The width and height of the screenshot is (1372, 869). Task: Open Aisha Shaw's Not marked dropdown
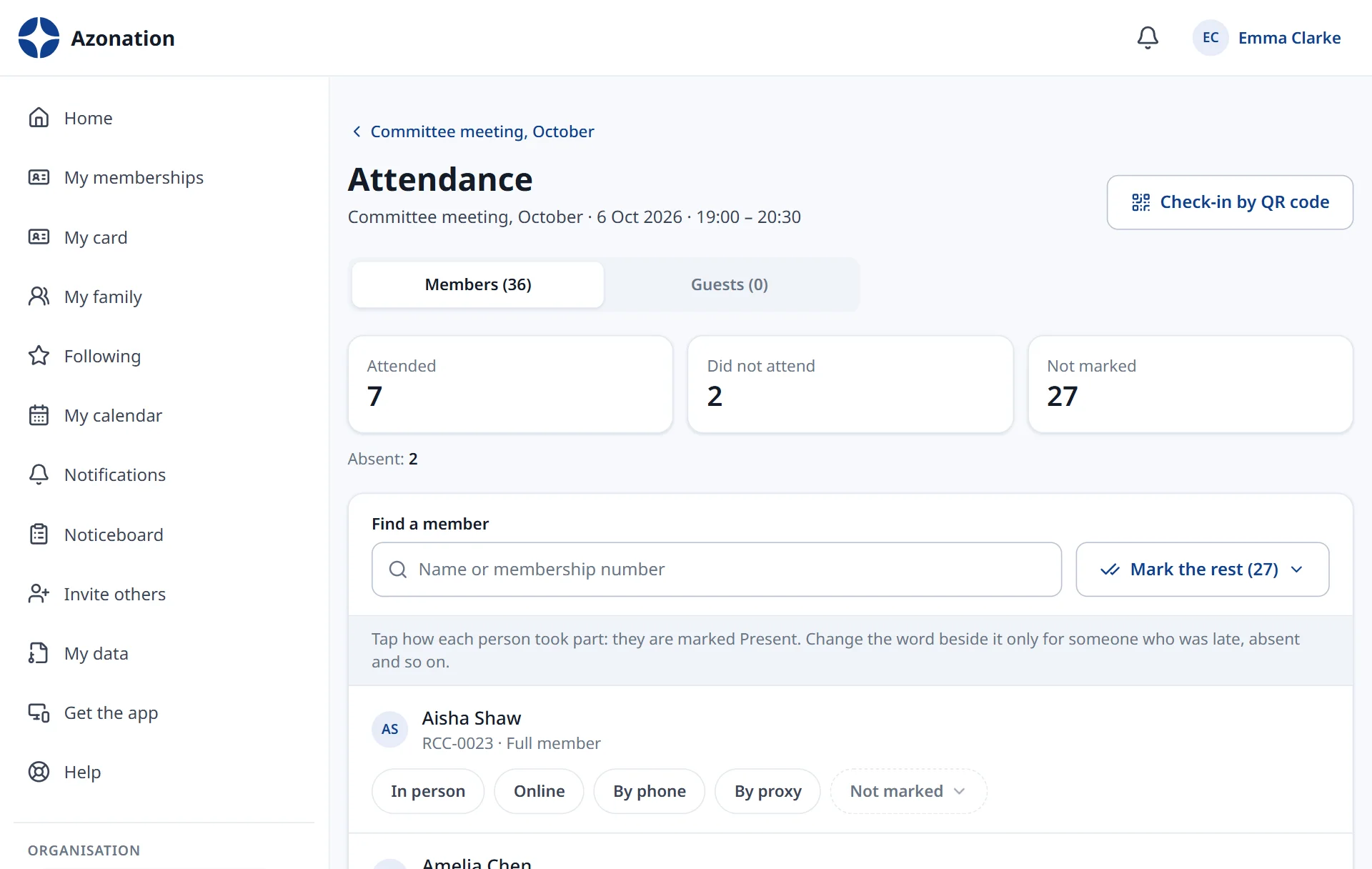coord(908,791)
